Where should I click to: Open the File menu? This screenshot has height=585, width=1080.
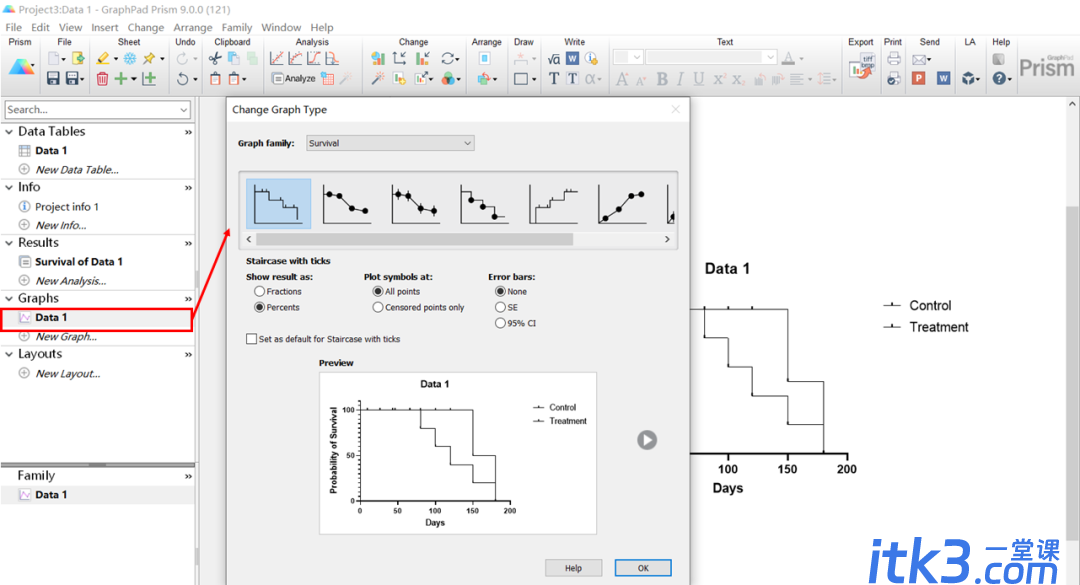coord(14,28)
